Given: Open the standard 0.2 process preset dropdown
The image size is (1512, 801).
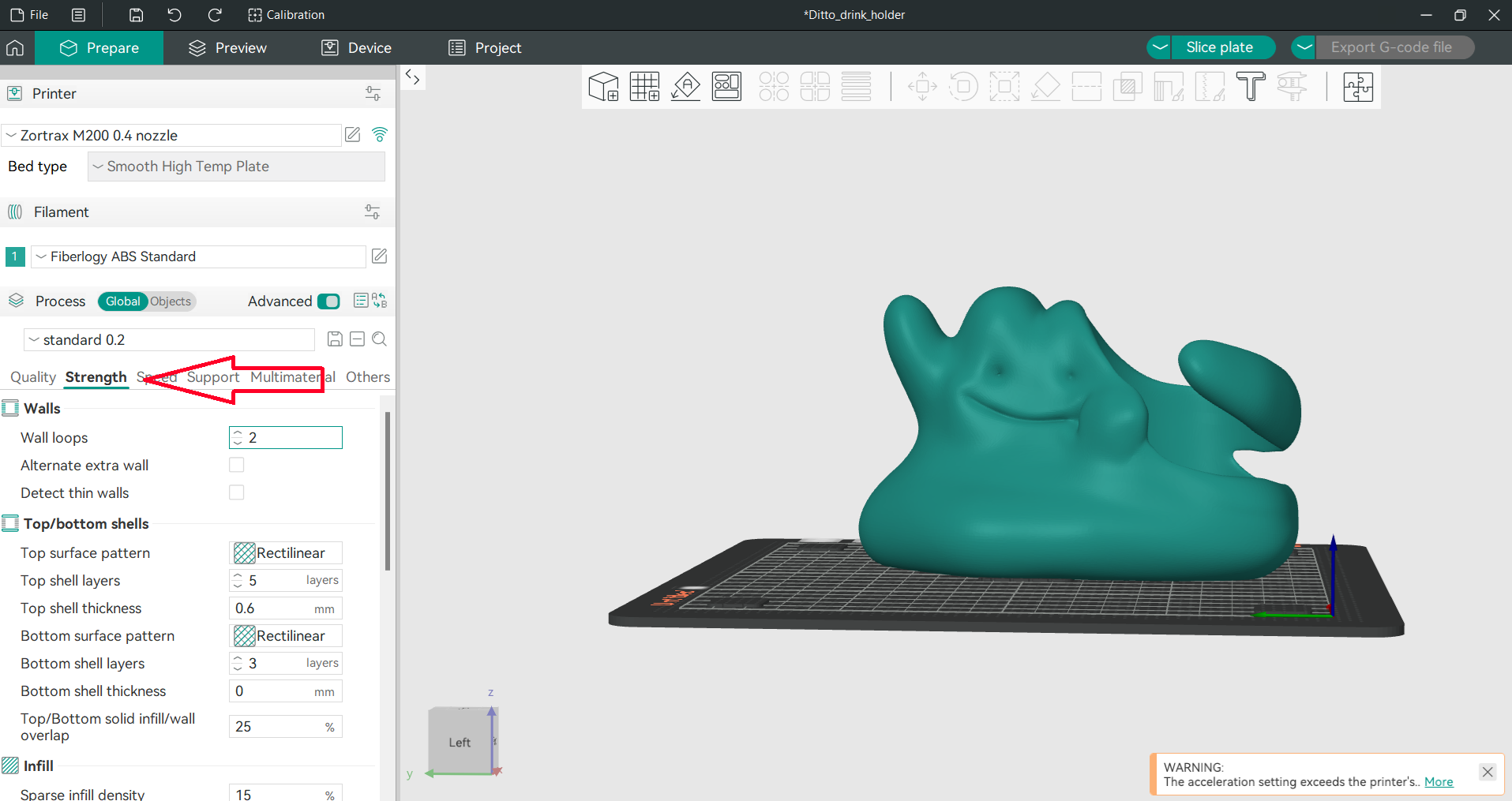Looking at the screenshot, I should (x=170, y=340).
